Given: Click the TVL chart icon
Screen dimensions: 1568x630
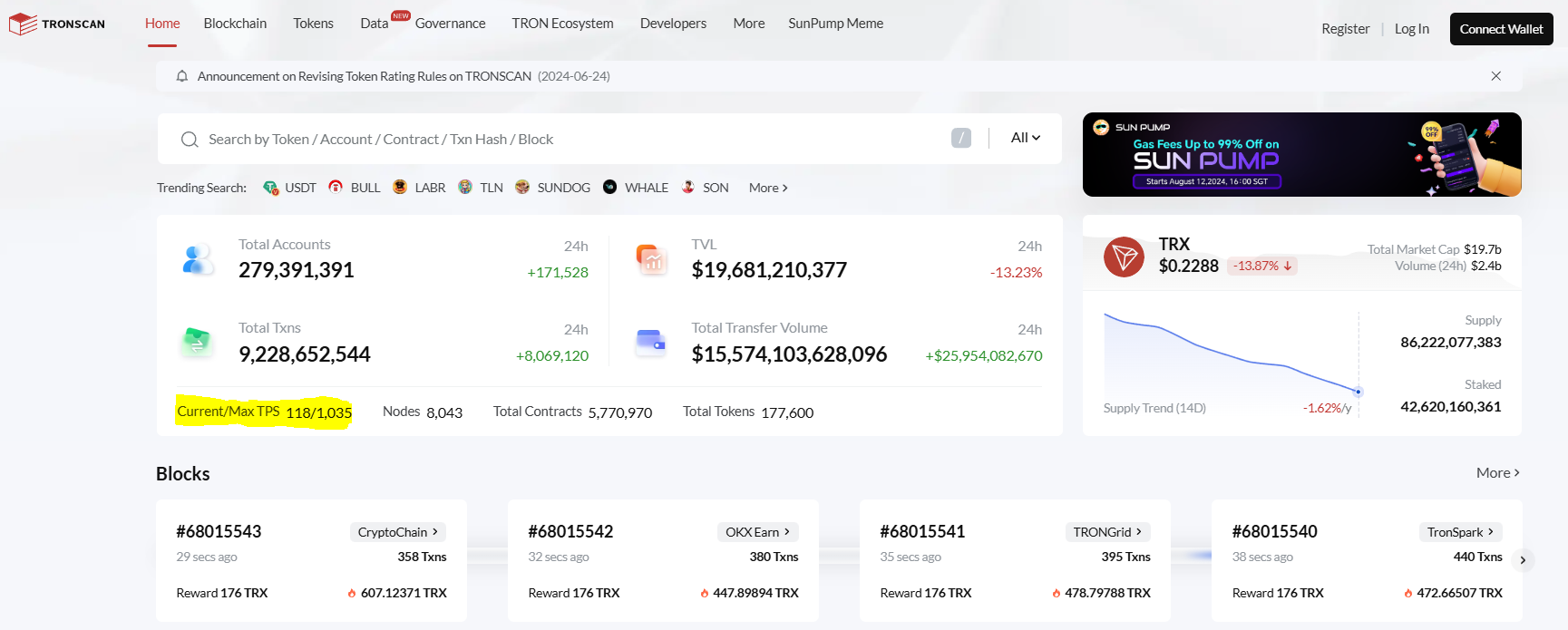Looking at the screenshot, I should click(x=651, y=259).
